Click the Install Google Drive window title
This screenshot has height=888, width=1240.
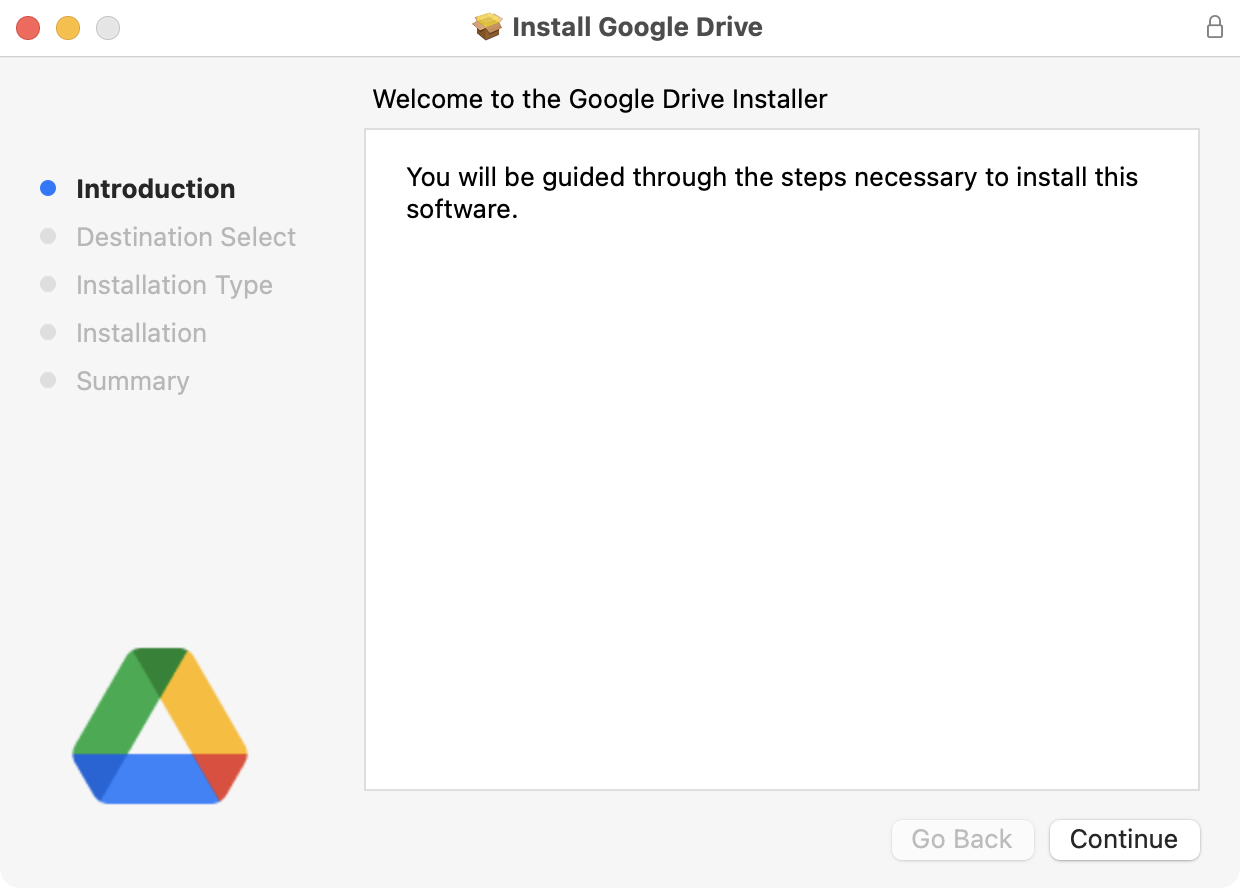[x=637, y=27]
